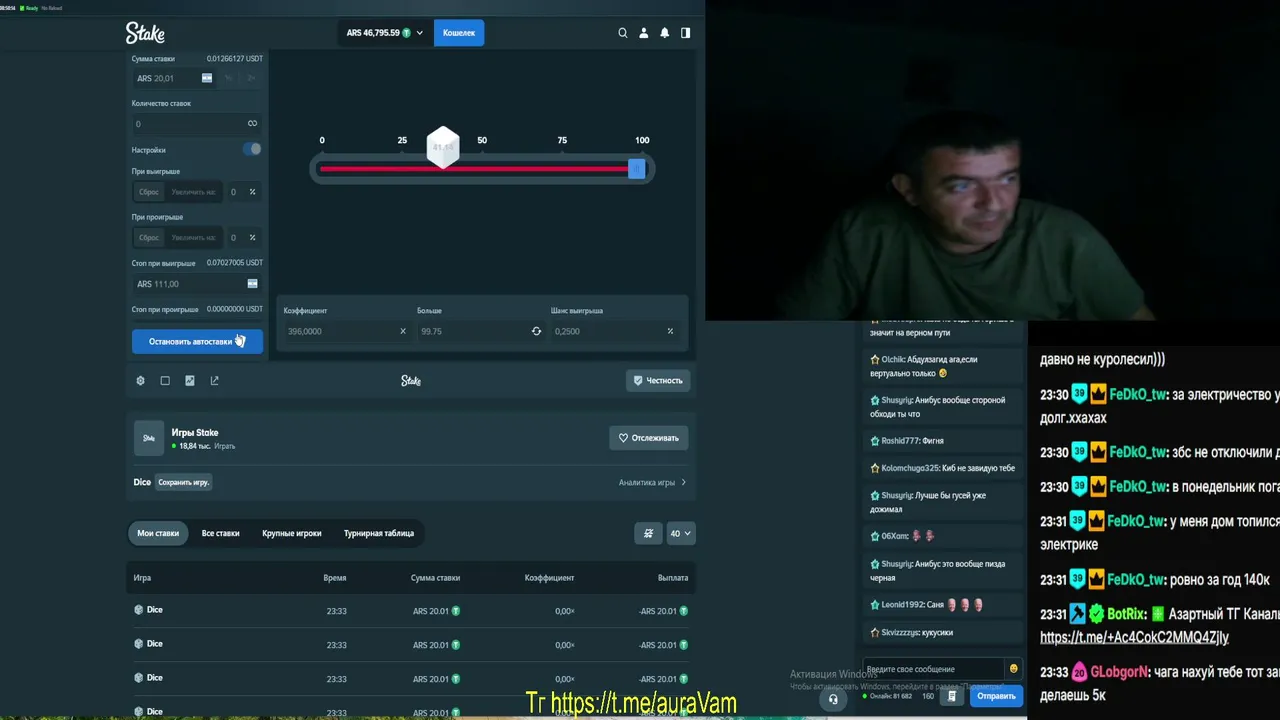The width and height of the screenshot is (1280, 720).
Task: Open the live stats chart icon
Action: click(190, 380)
